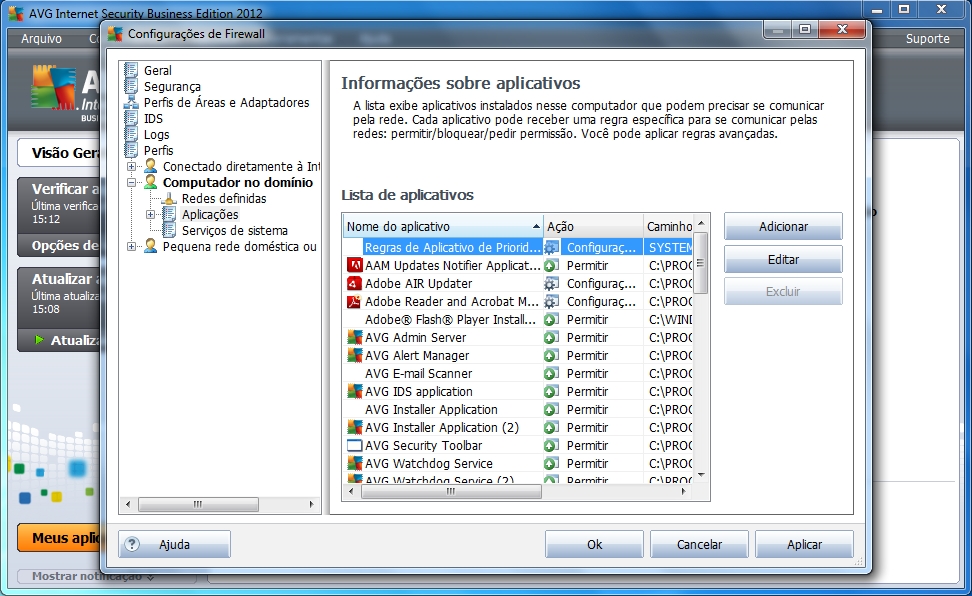Screen dimensions: 972x596
Task: Open the Suporte menu in AVG window
Action: point(927,38)
